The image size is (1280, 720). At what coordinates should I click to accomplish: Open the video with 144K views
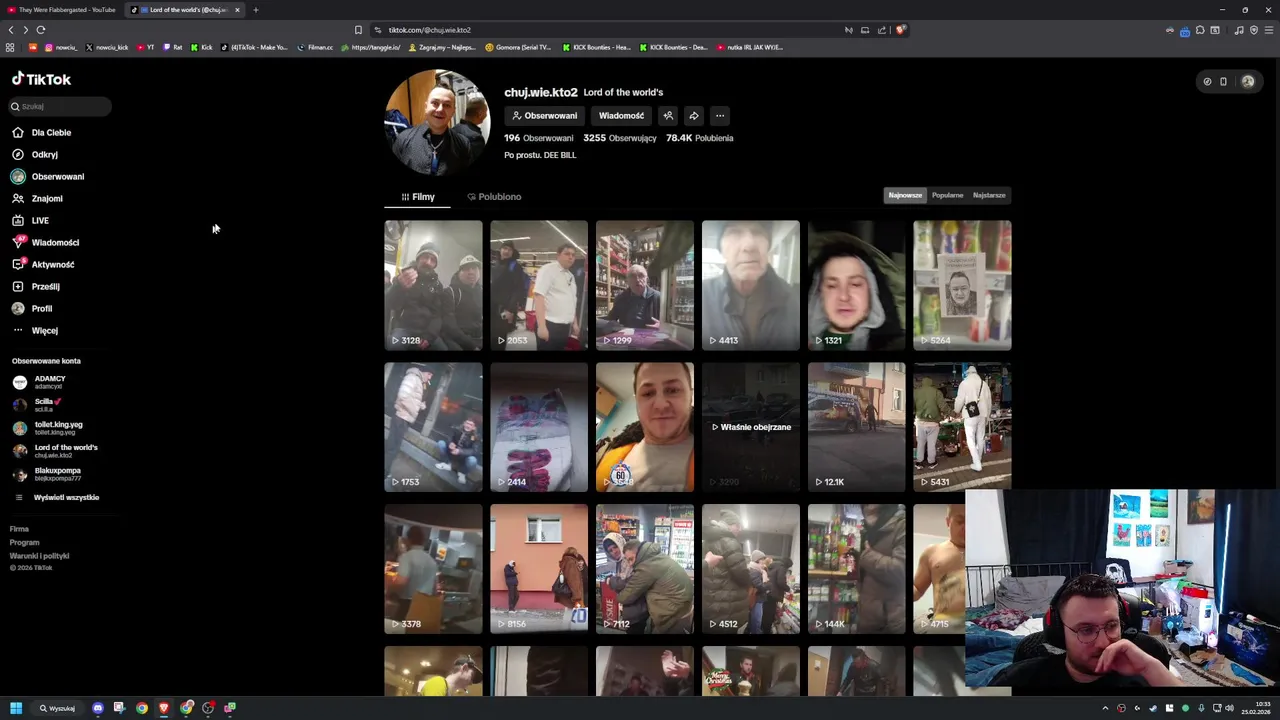pyautogui.click(x=856, y=569)
